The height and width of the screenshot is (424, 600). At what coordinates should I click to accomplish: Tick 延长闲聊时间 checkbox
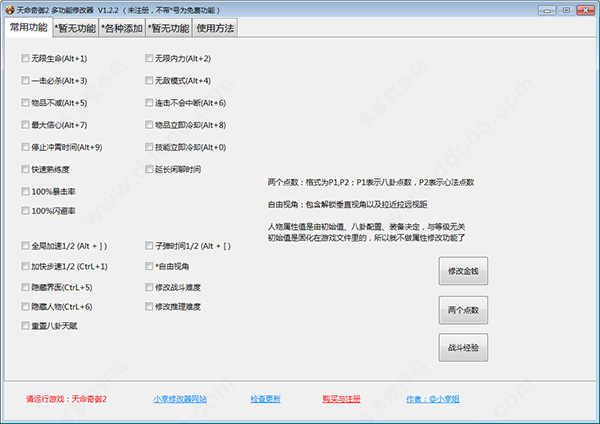point(149,169)
